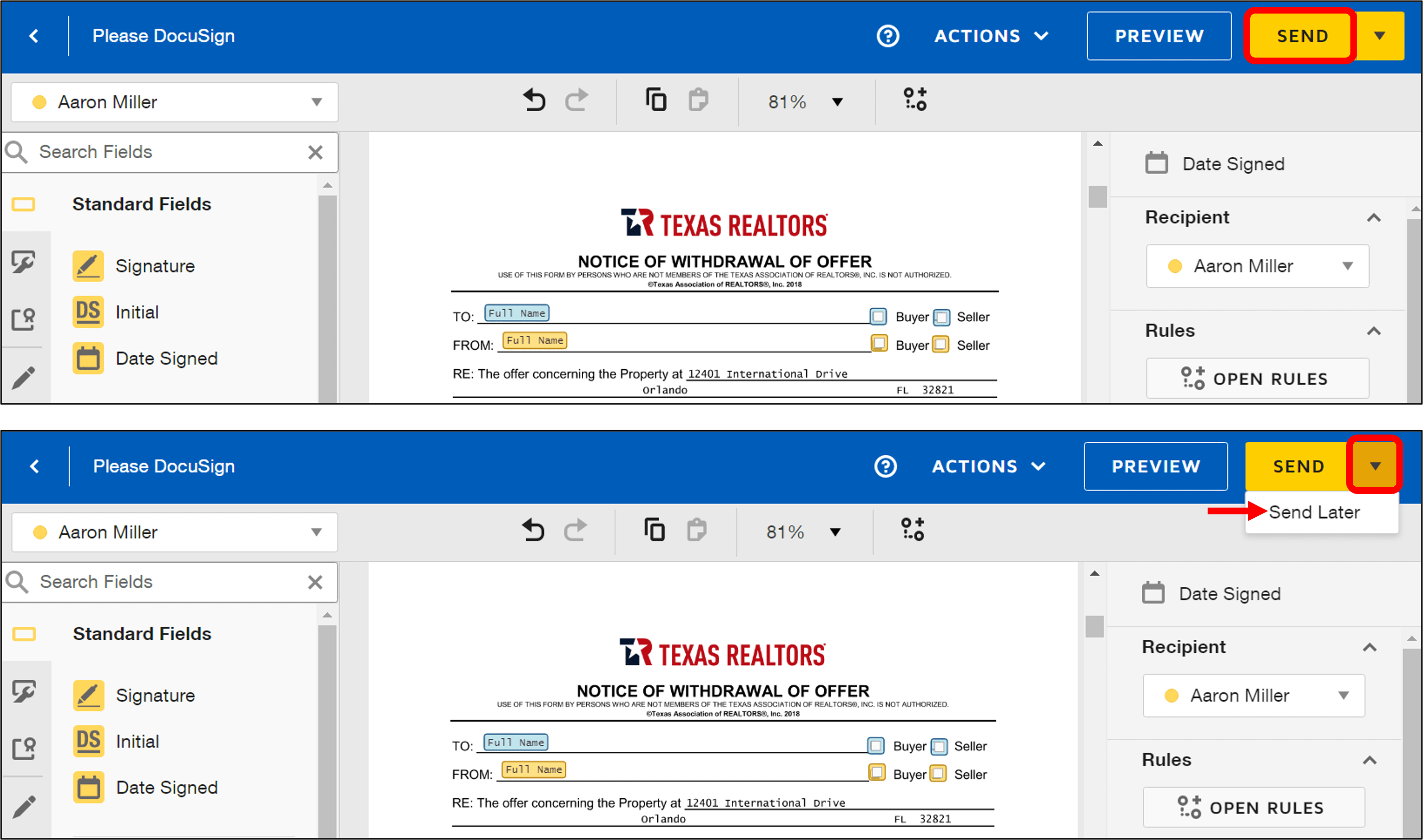
Task: Clear the Search Fields box
Action: pyautogui.click(x=315, y=152)
